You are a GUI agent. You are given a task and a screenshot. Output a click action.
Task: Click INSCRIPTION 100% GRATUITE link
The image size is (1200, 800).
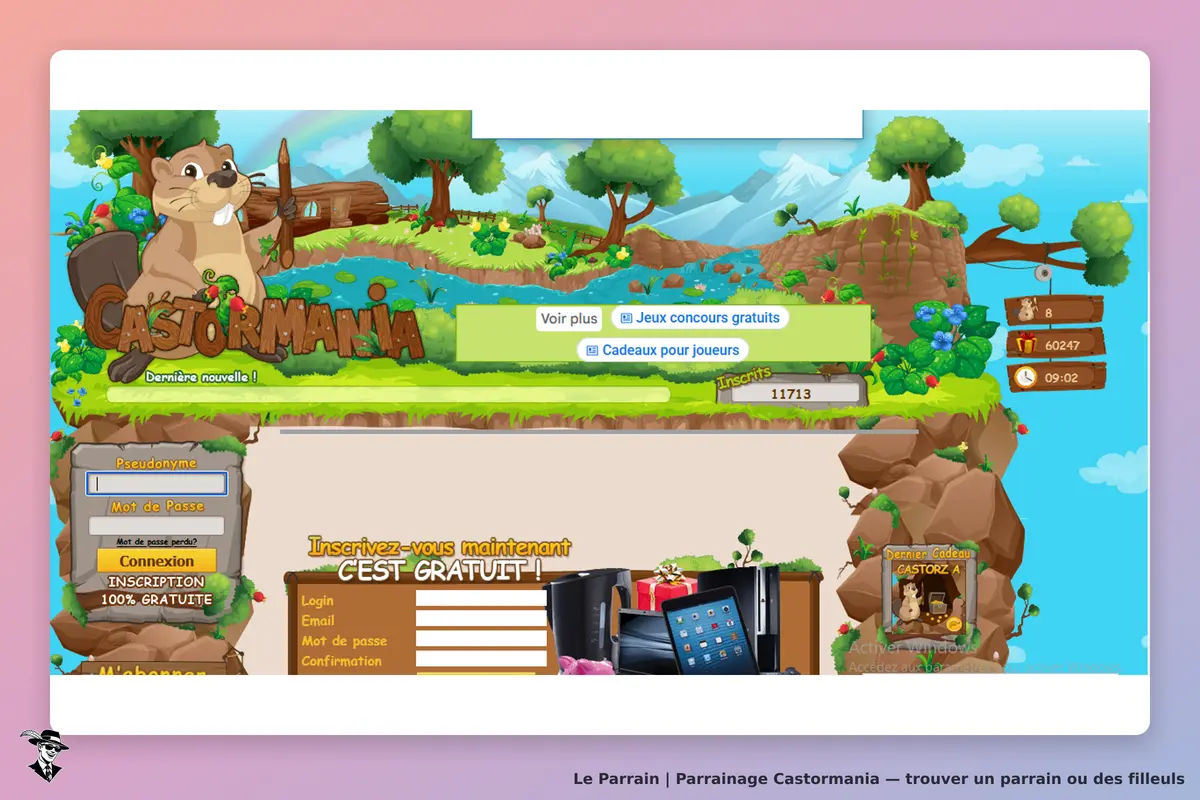click(156, 590)
